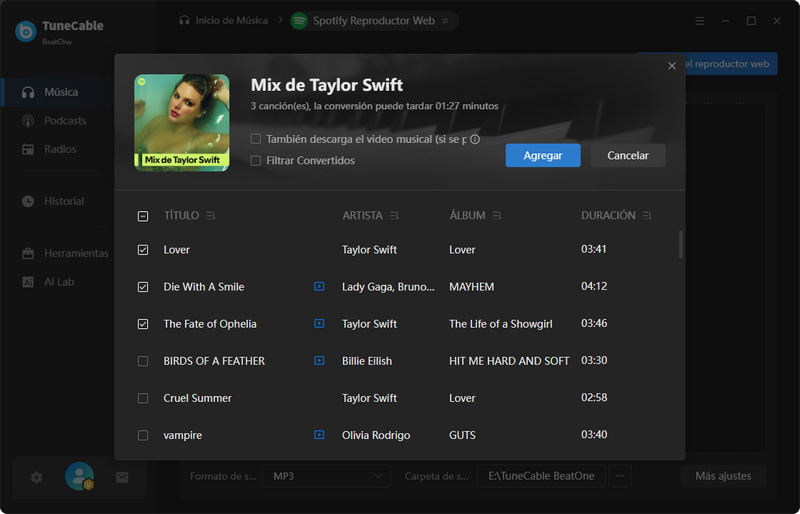This screenshot has width=800, height=514.
Task: Click the video icon for vampire
Action: point(319,434)
